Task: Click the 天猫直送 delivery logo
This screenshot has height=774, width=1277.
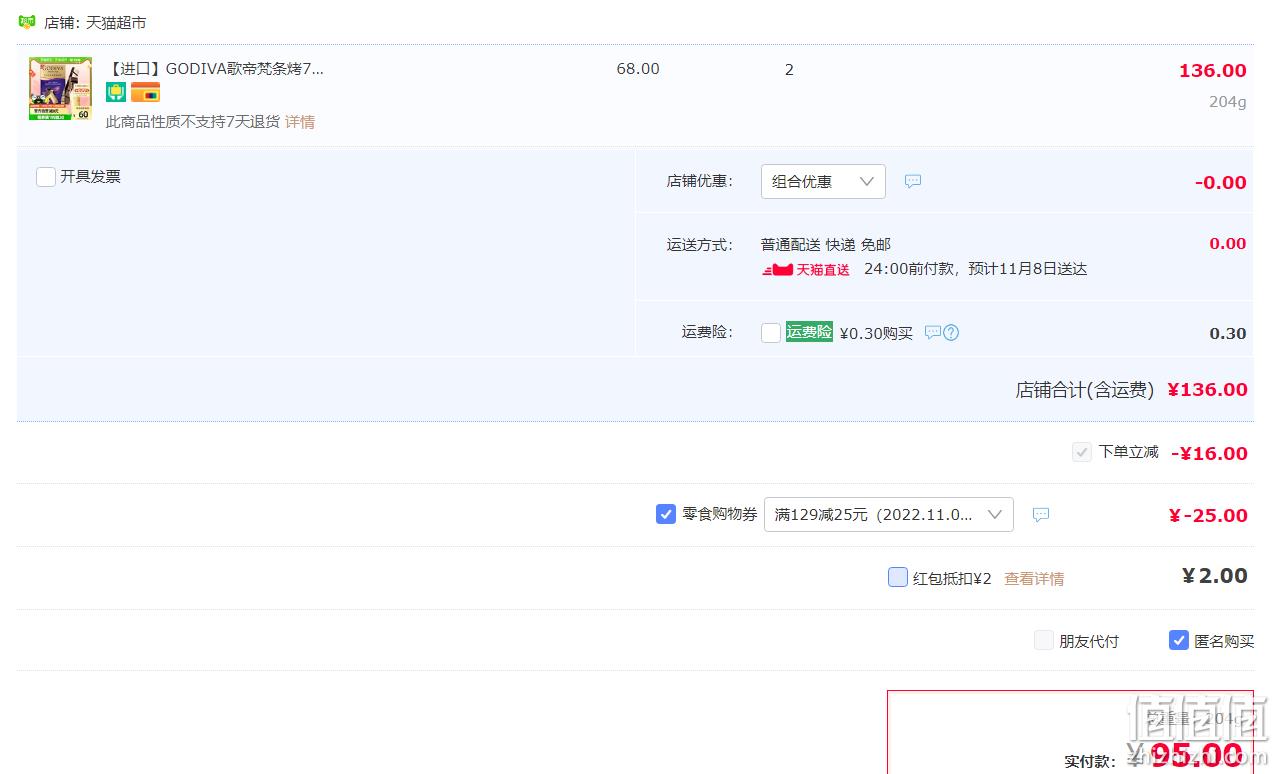Action: [x=806, y=270]
